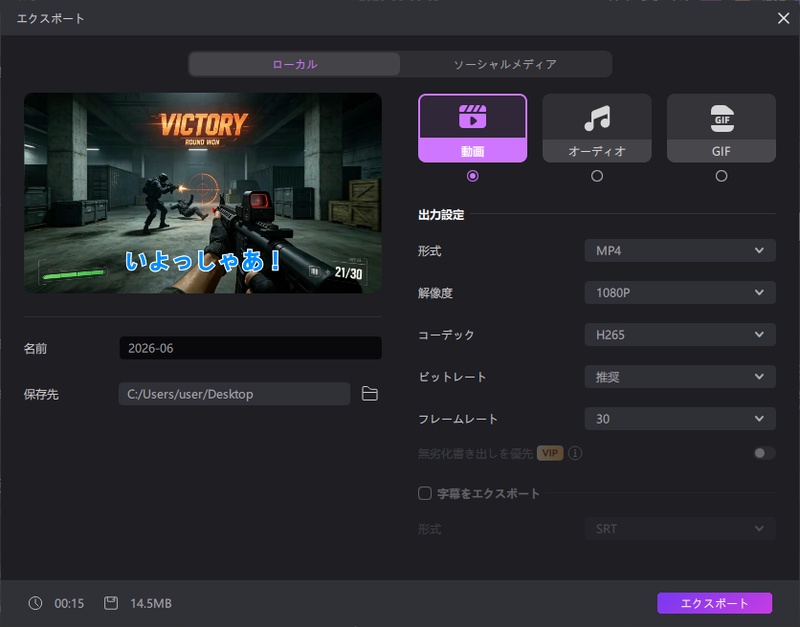Image resolution: width=800 pixels, height=627 pixels.
Task: Click the 名前 label
Action: coord(35,348)
